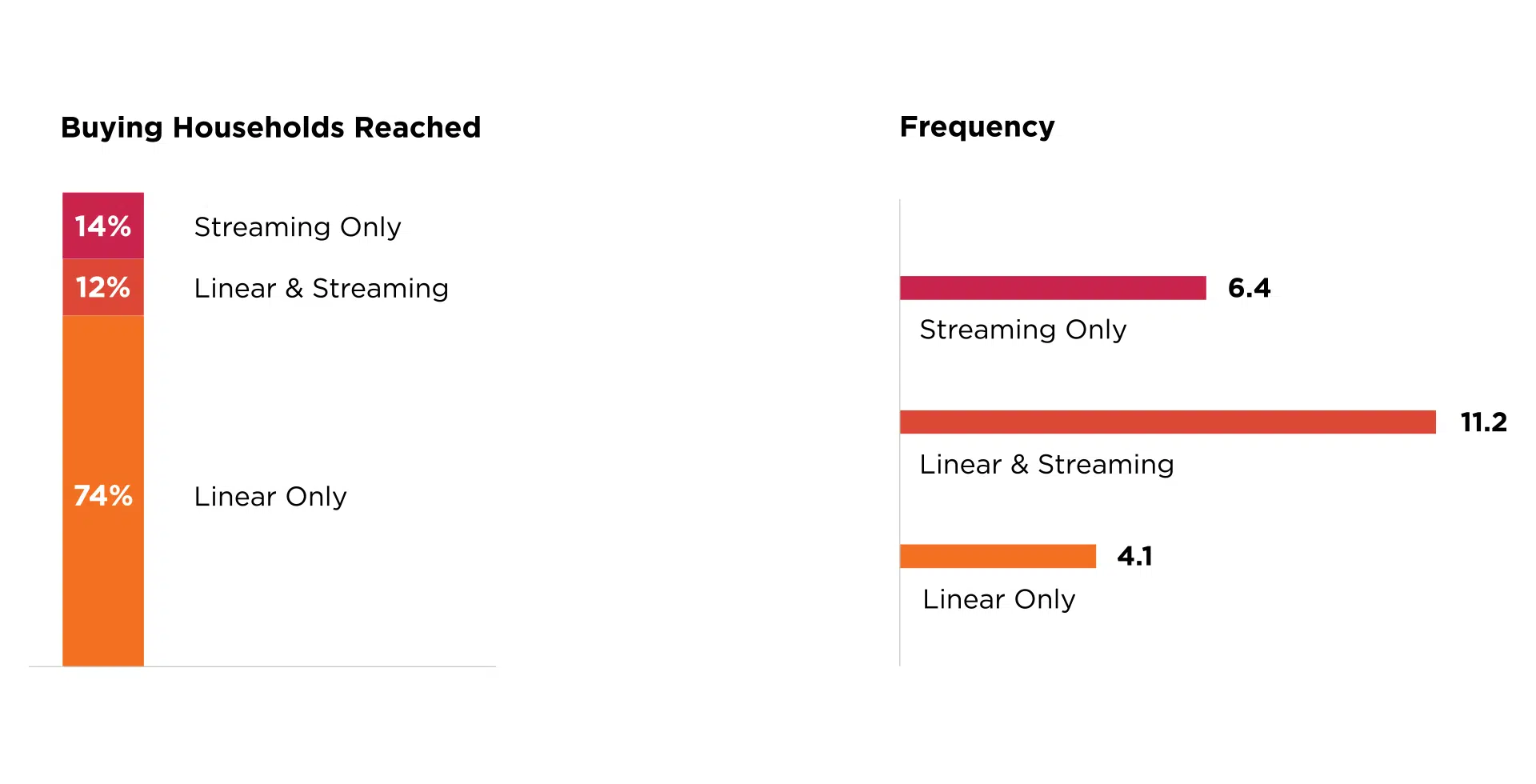Select the 4.1 frequency value label

1135,556
